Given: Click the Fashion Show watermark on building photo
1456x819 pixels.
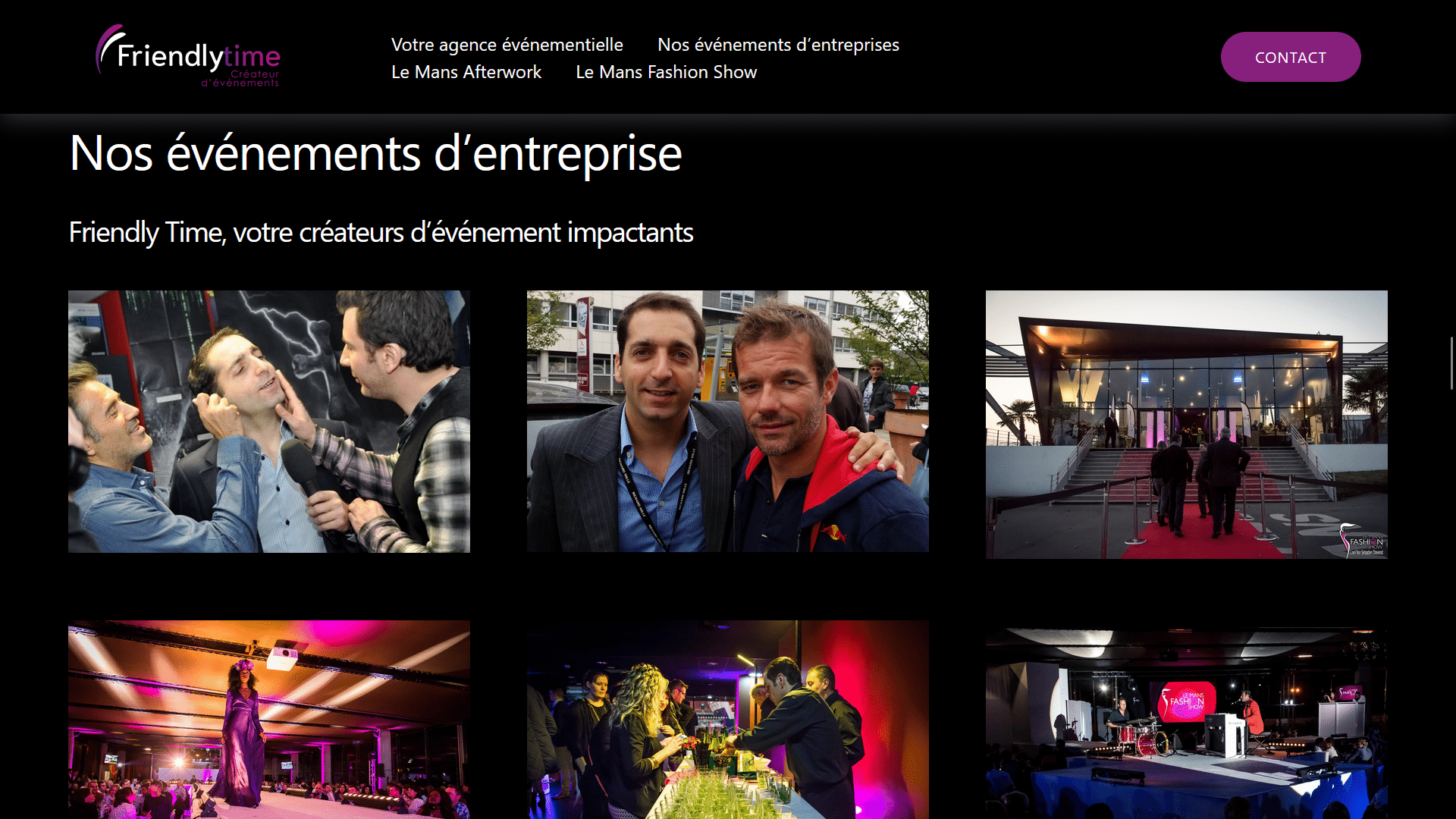Looking at the screenshot, I should point(1363,540).
